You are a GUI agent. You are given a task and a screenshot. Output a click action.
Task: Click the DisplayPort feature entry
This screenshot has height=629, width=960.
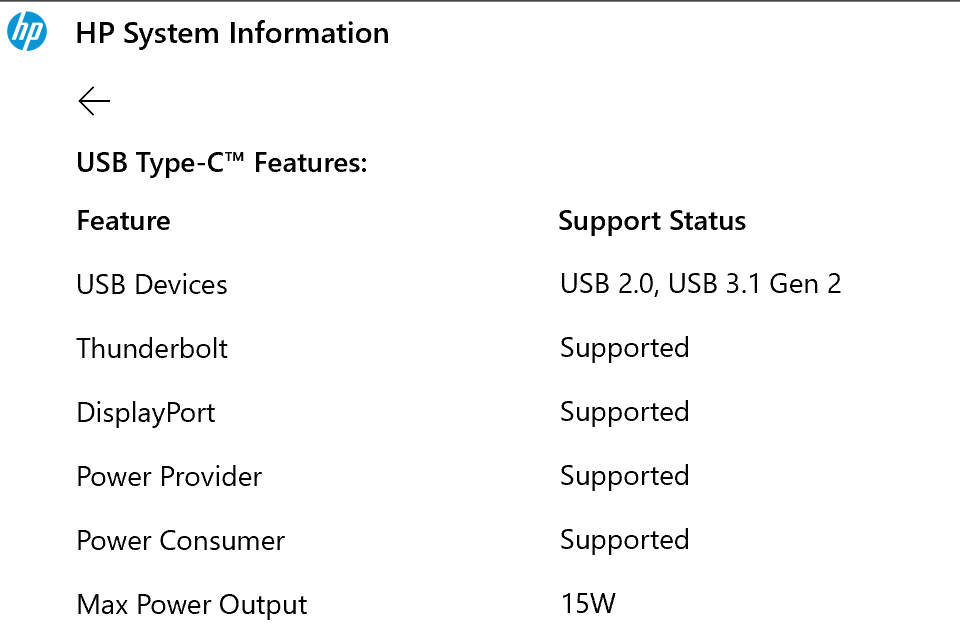(x=145, y=412)
